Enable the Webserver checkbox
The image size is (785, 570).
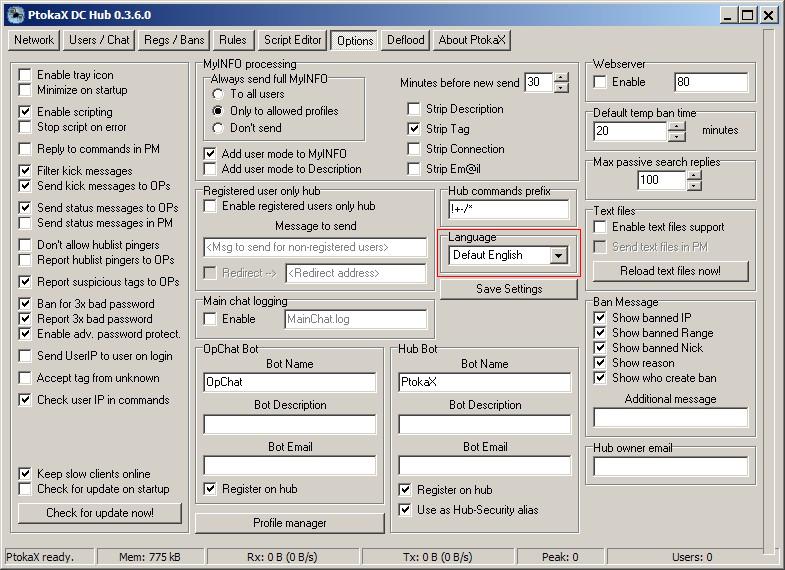(x=601, y=82)
